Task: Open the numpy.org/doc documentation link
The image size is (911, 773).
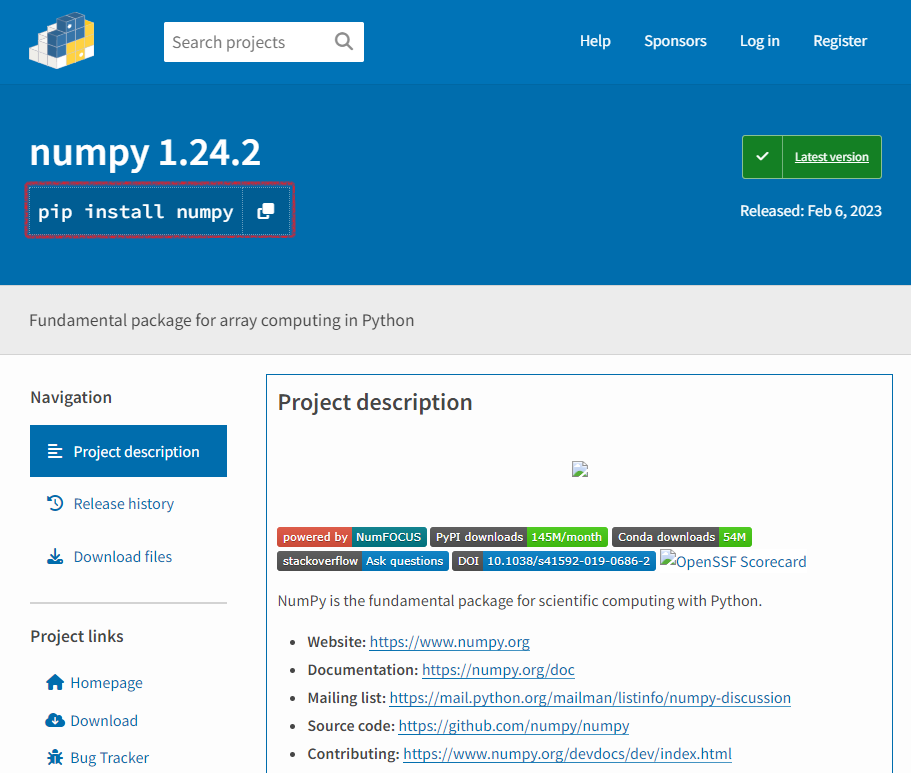Action: 498,670
